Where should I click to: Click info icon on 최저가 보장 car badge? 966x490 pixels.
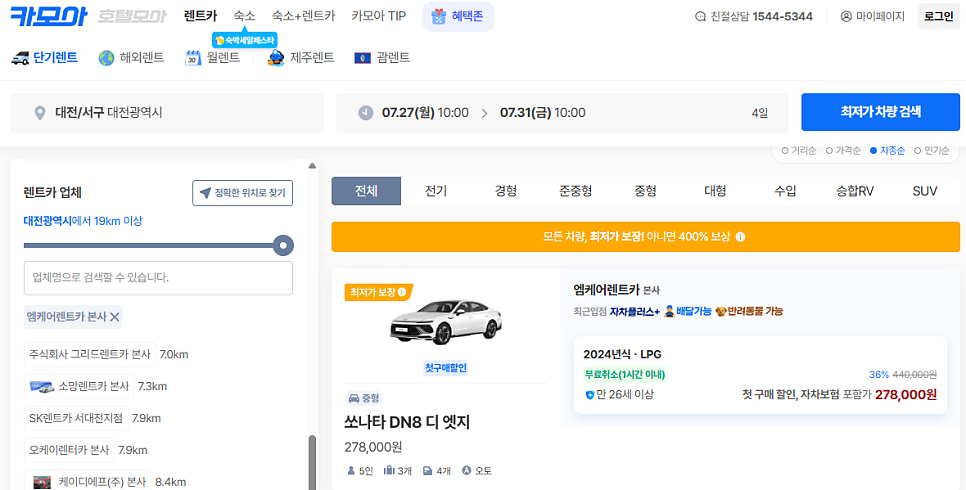tap(402, 292)
